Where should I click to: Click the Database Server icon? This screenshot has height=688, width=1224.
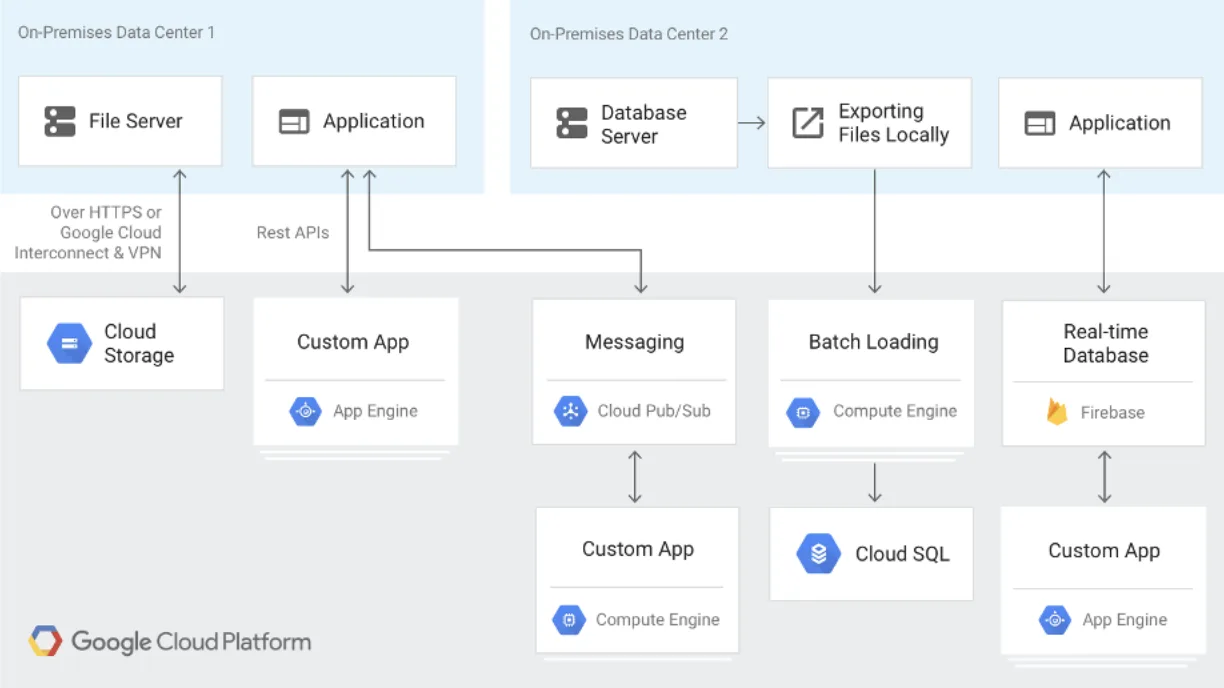point(572,124)
